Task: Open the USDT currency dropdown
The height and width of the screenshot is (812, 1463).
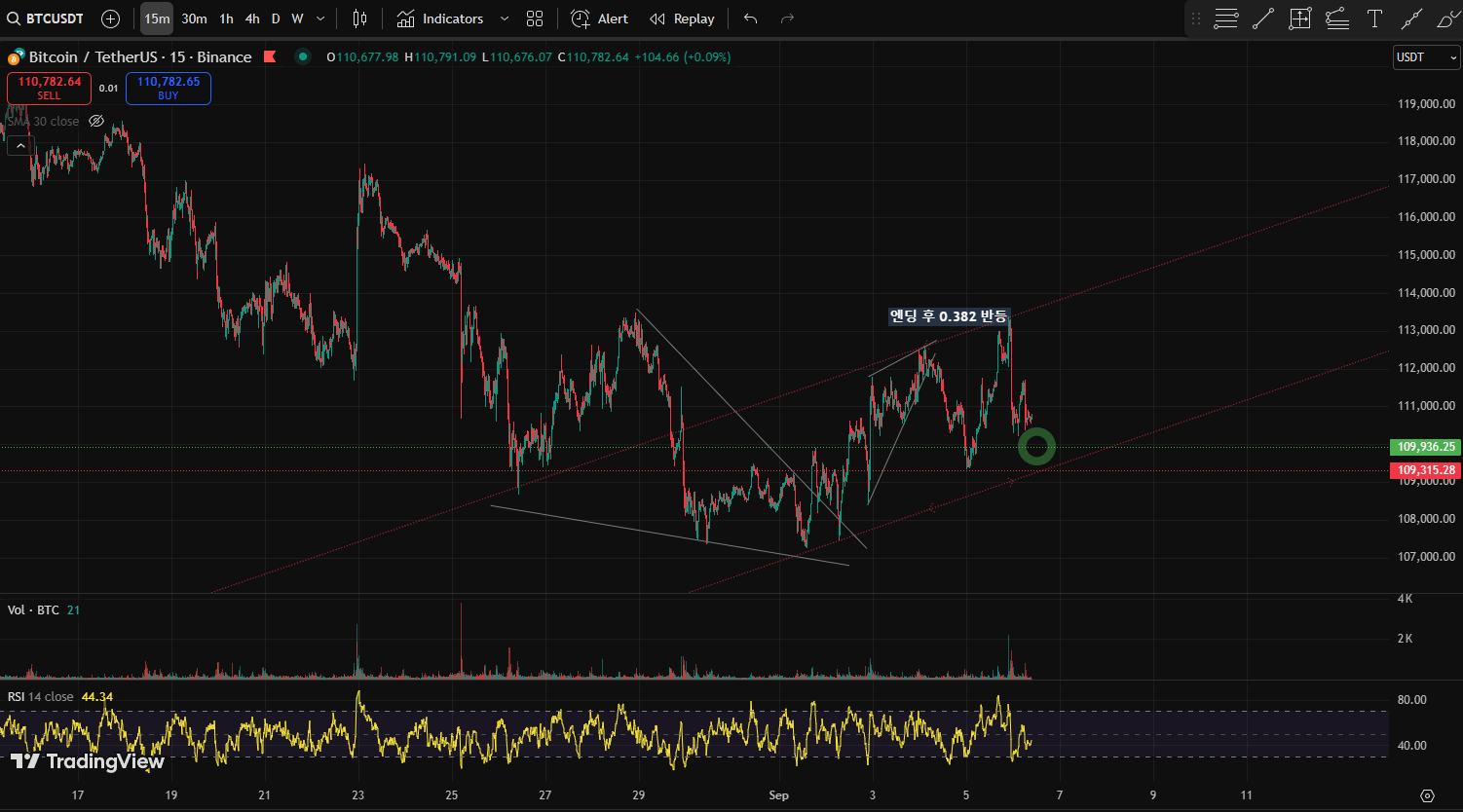Action: pos(1426,57)
